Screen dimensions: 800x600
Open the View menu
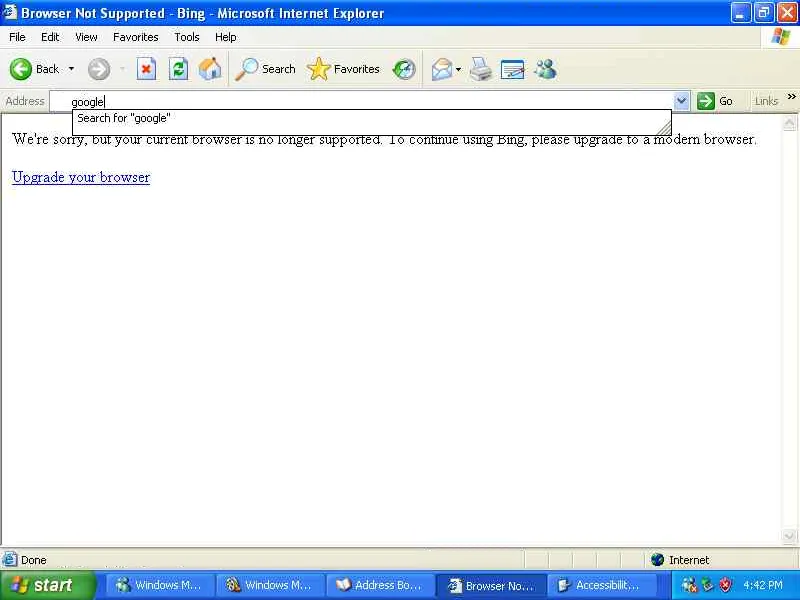[x=86, y=37]
